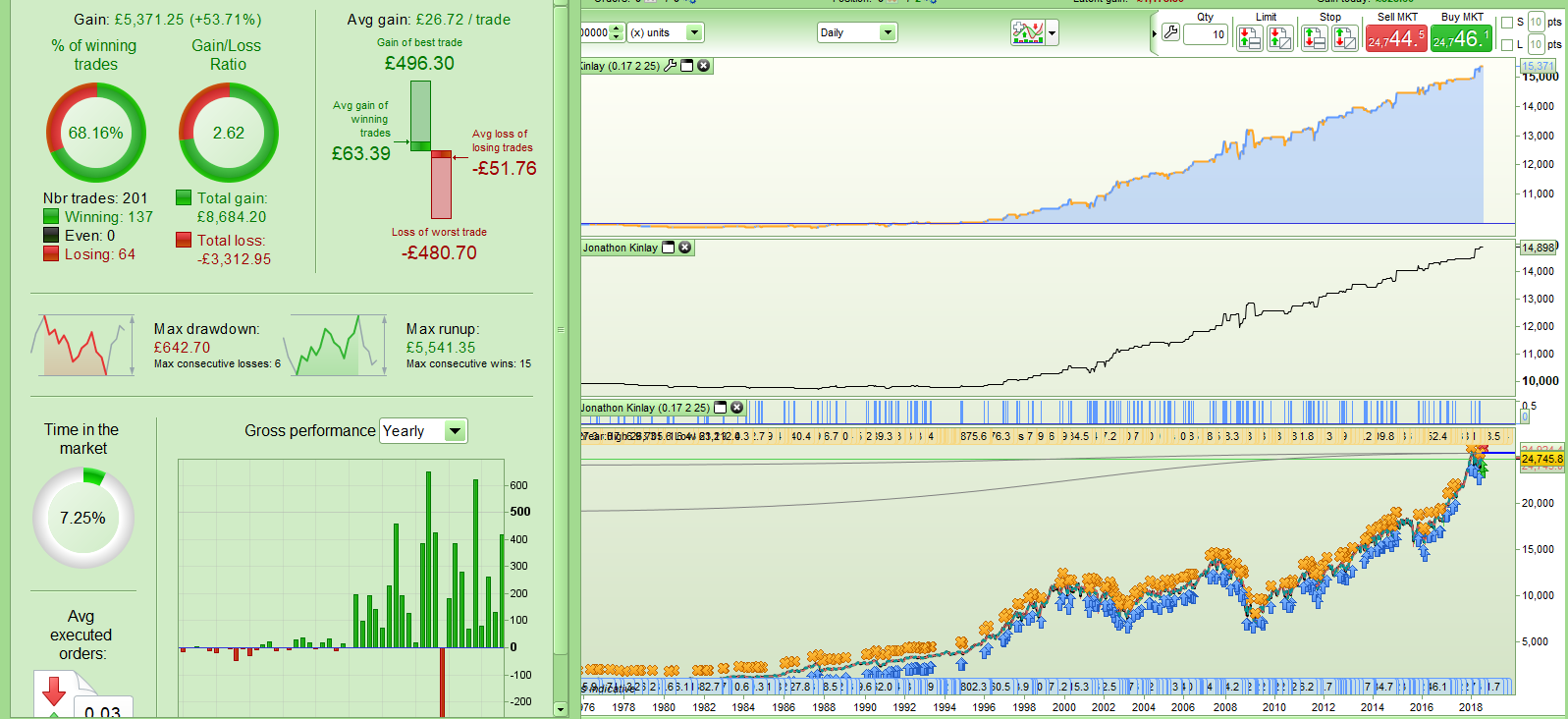This screenshot has height=719, width=1568.
Task: Enable the S stop checkbox
Action: (x=1507, y=23)
